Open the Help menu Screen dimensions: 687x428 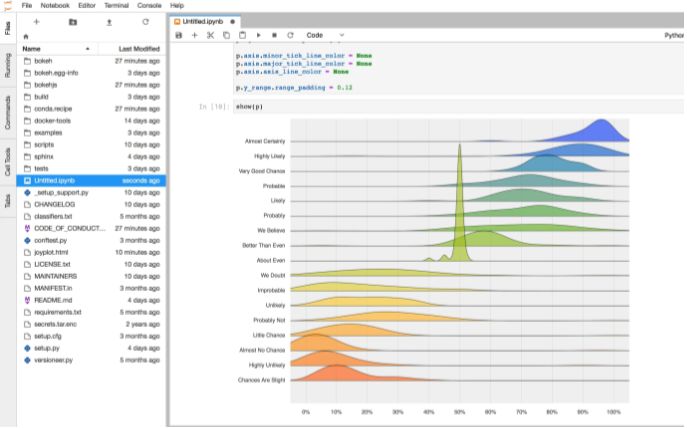(177, 6)
